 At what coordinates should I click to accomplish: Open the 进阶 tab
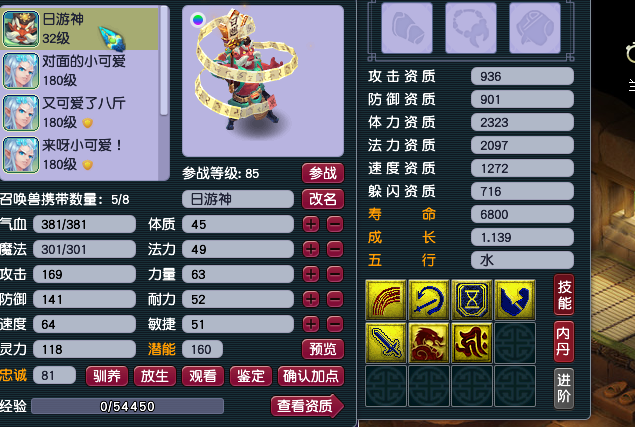564,388
